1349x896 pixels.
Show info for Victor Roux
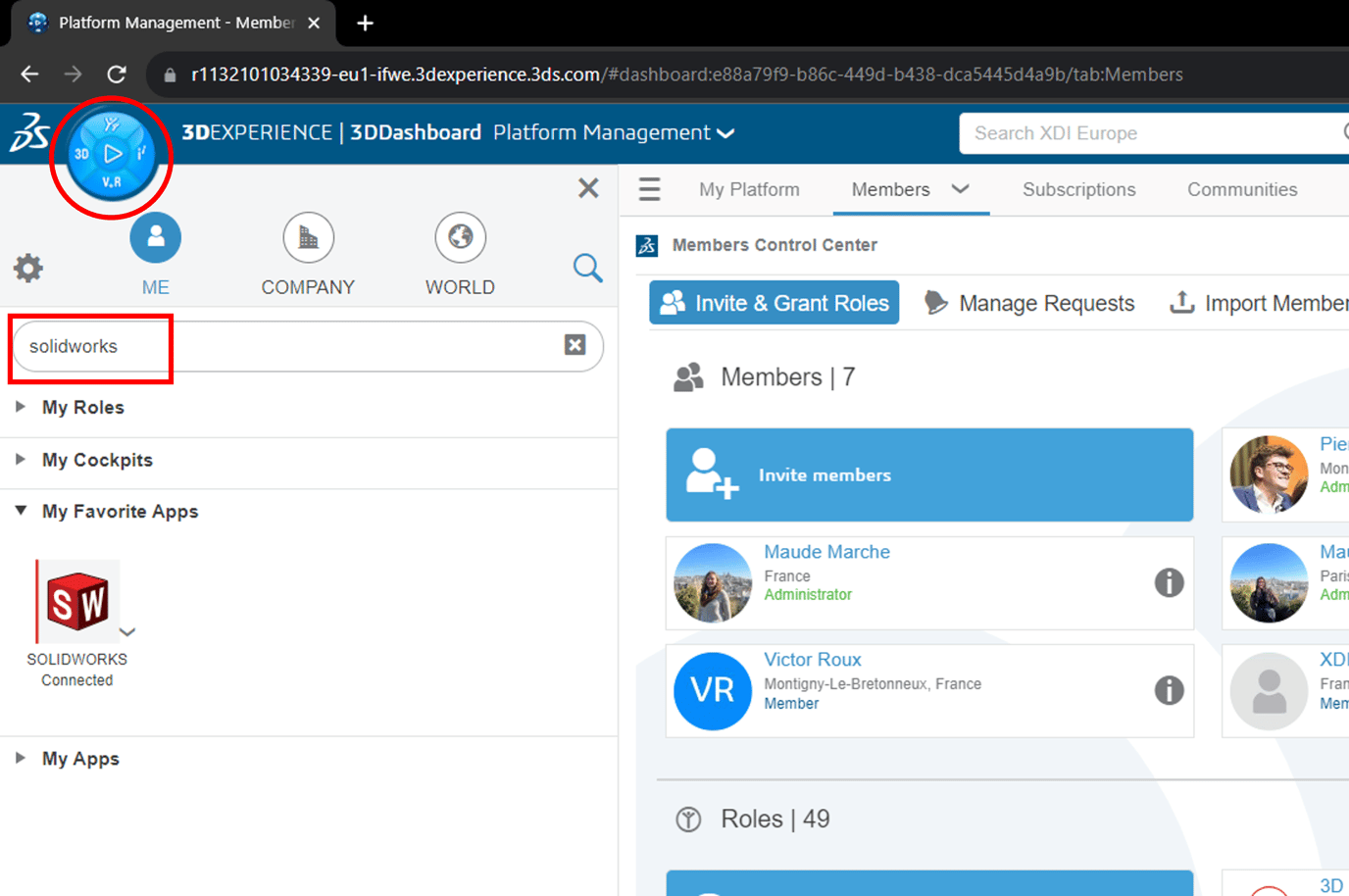[1169, 690]
